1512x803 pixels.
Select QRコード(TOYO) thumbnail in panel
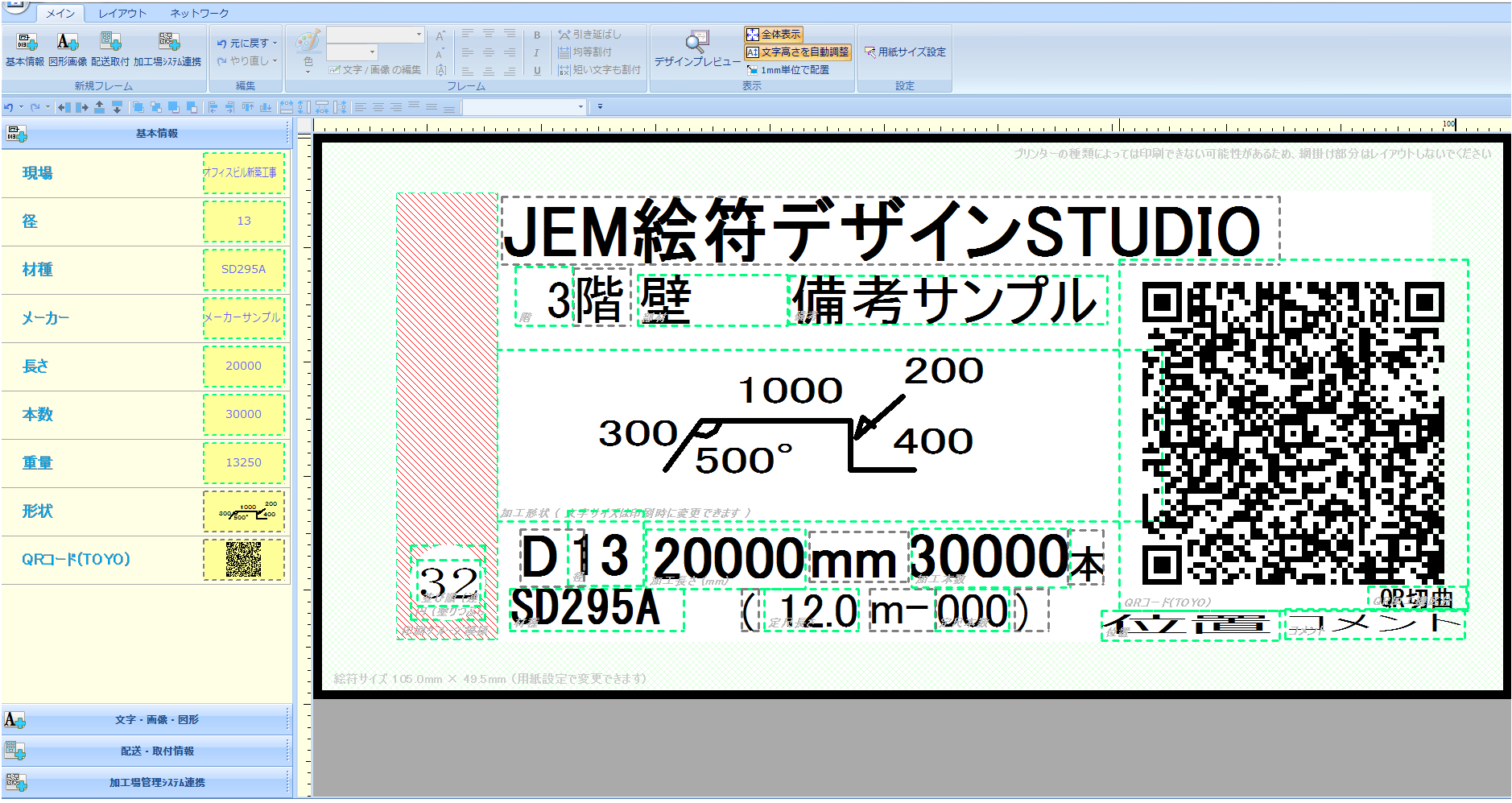[x=243, y=560]
